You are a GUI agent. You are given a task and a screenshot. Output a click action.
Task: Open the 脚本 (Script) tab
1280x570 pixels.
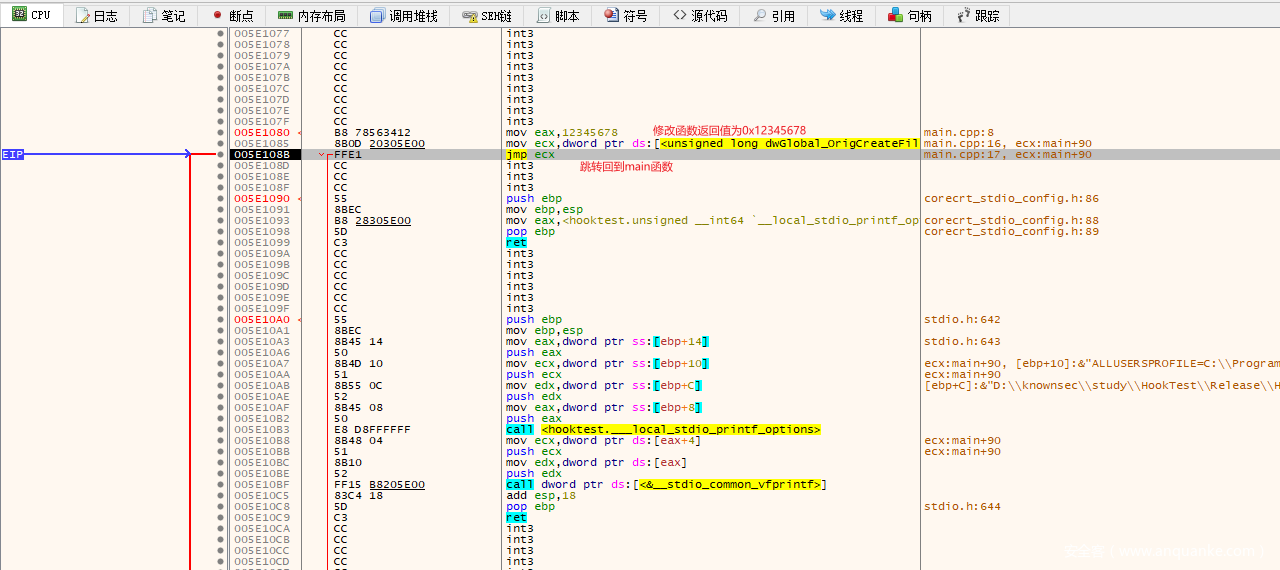558,15
